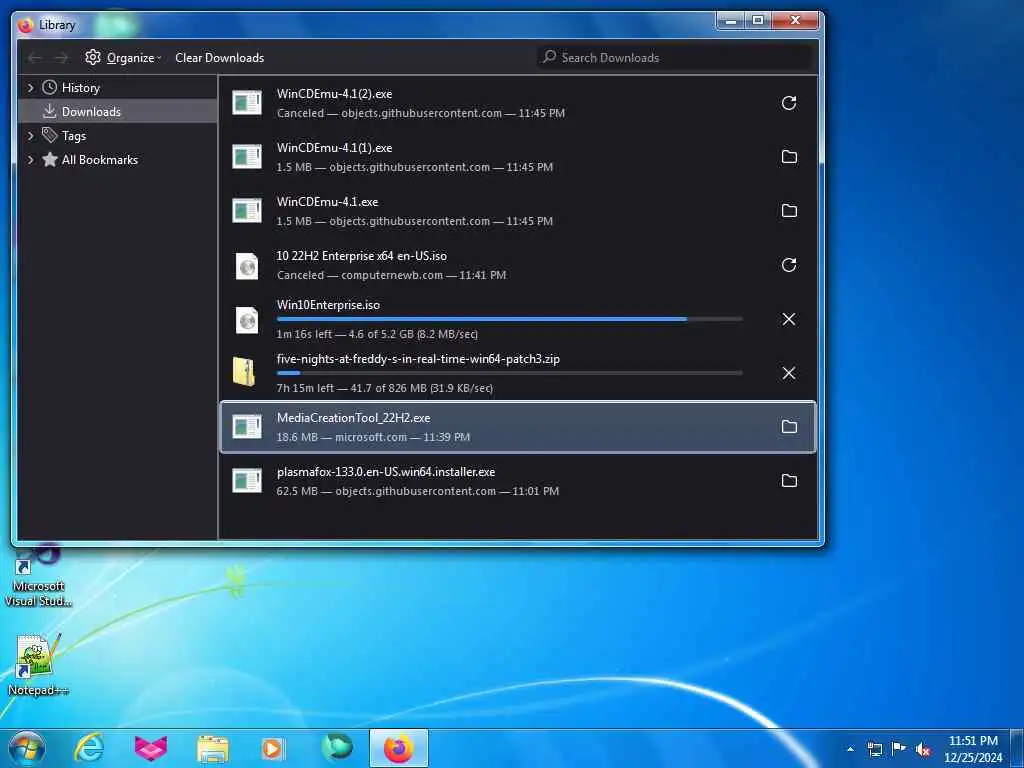
Task: Select the Microsoft Visual Studio desktop shortcut
Action: coord(38,576)
